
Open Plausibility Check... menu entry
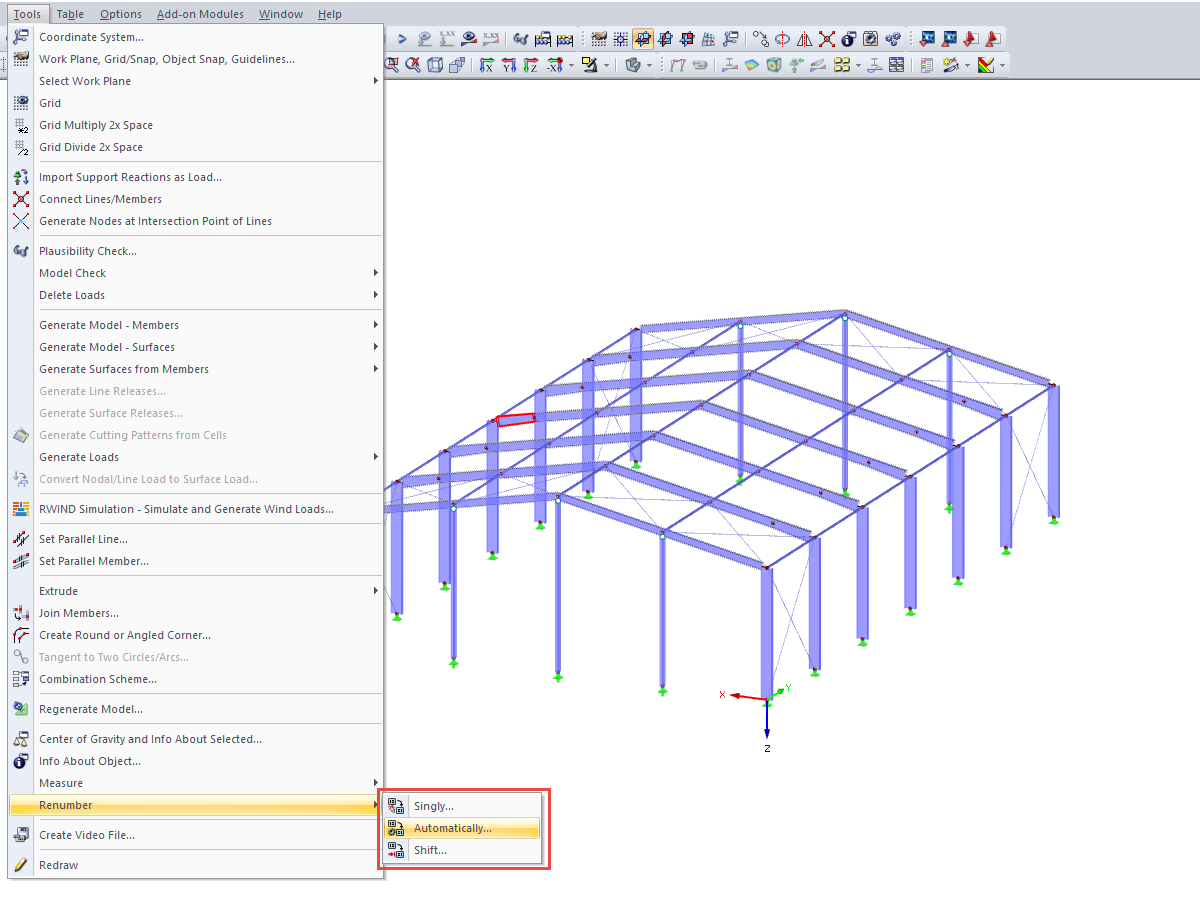[x=195, y=251]
